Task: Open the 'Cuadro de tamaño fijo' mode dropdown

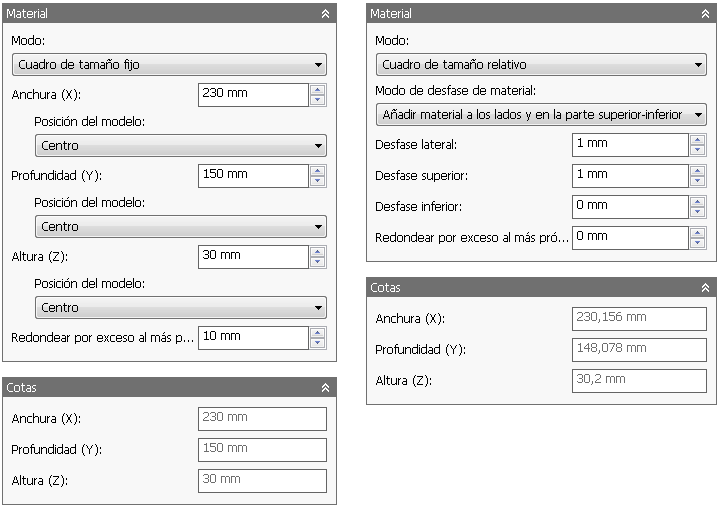Action: tap(168, 65)
